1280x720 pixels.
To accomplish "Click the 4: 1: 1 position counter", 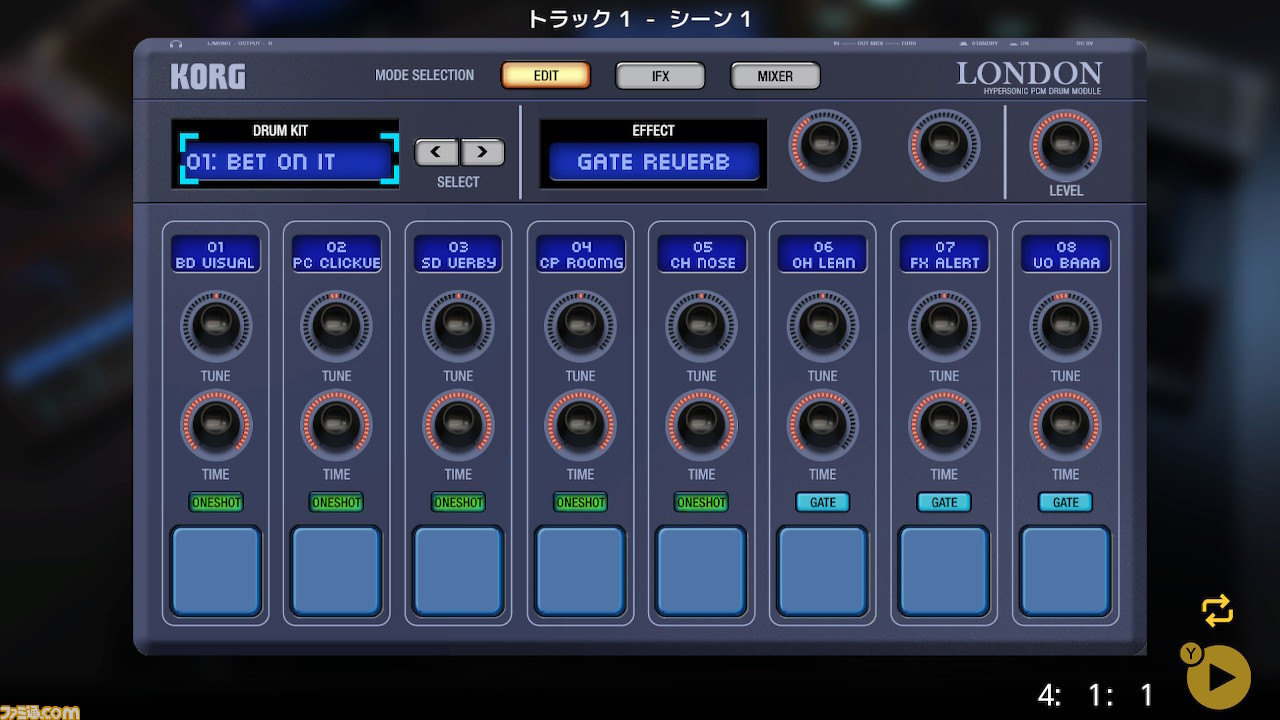I will 1096,695.
